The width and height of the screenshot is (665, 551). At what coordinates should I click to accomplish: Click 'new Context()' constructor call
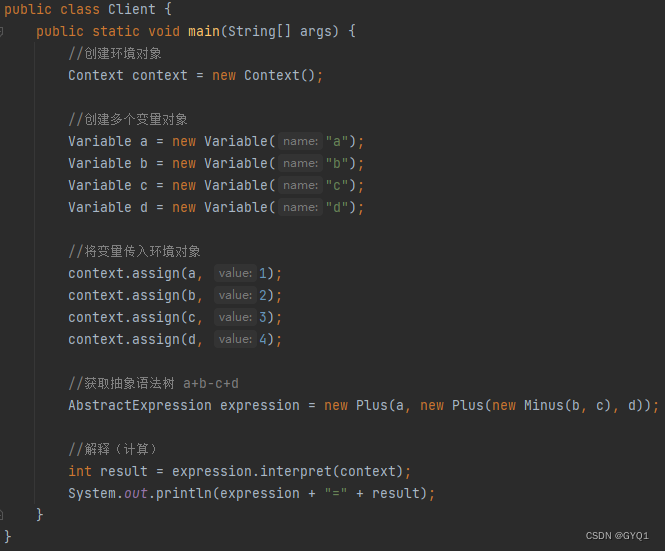point(263,76)
